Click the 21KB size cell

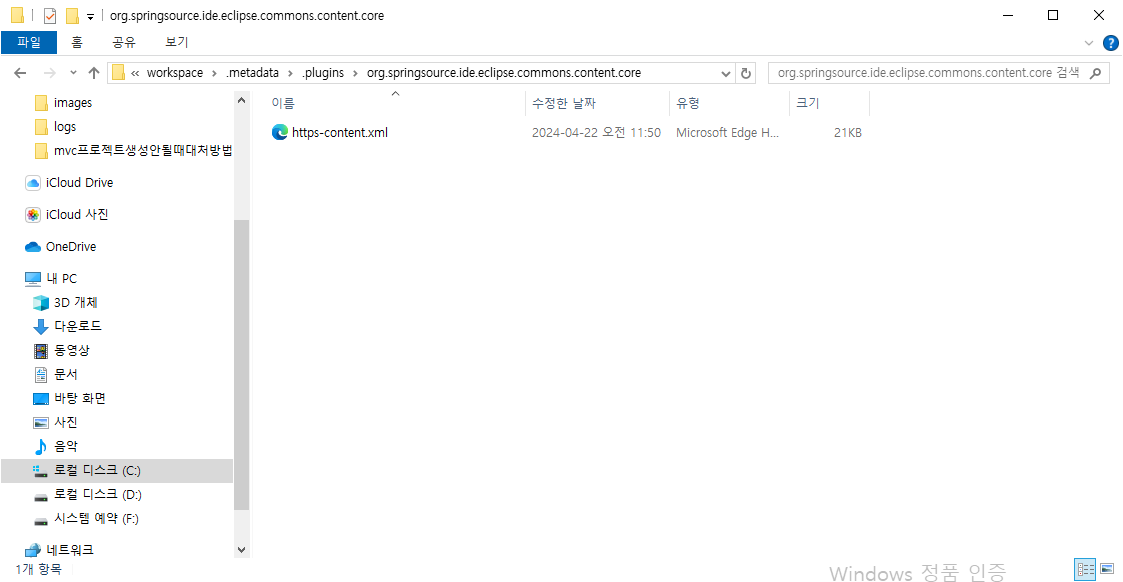pyautogui.click(x=847, y=132)
